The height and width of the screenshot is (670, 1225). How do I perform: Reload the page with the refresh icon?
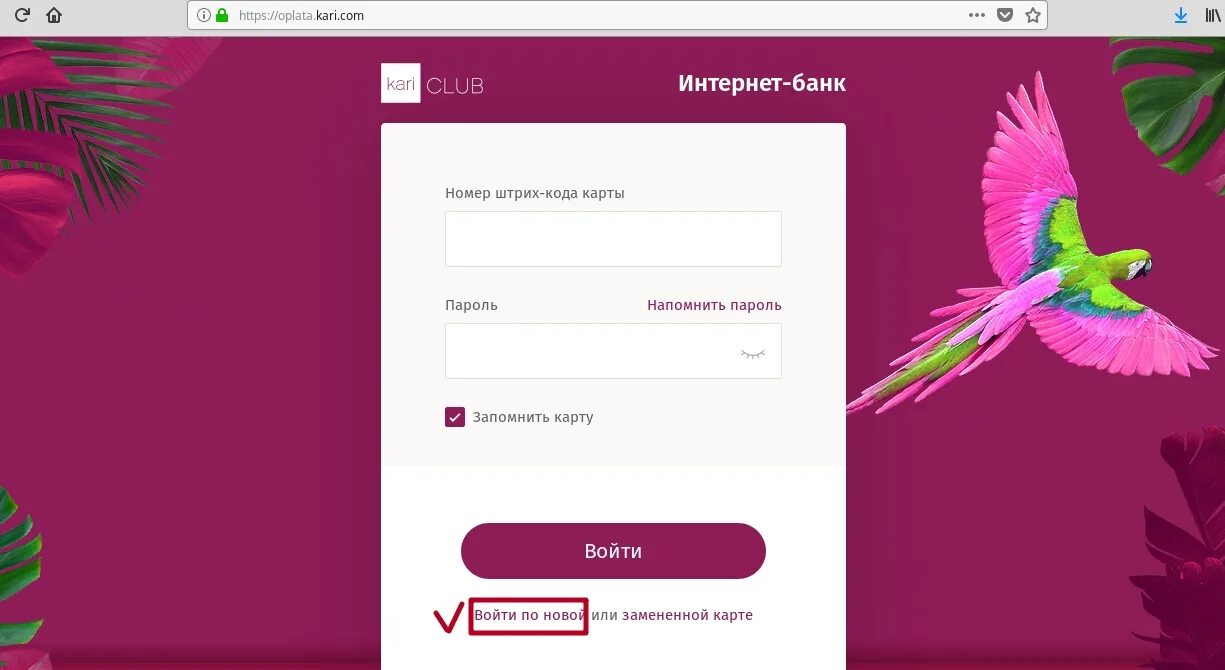(x=22, y=15)
